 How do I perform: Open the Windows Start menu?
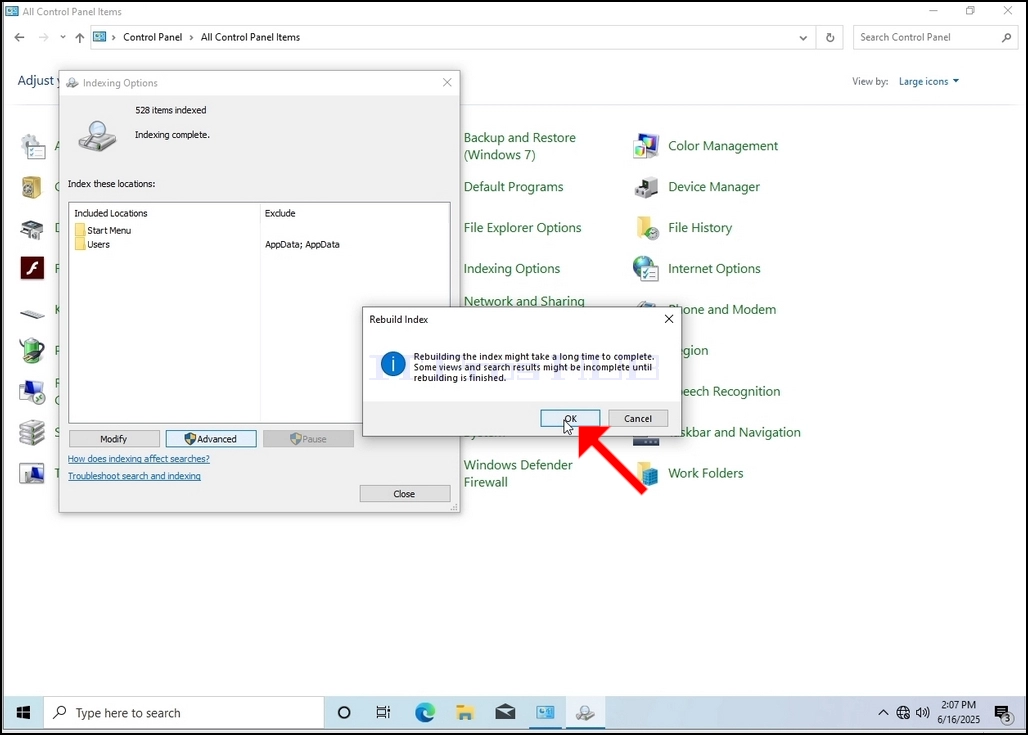[23, 713]
